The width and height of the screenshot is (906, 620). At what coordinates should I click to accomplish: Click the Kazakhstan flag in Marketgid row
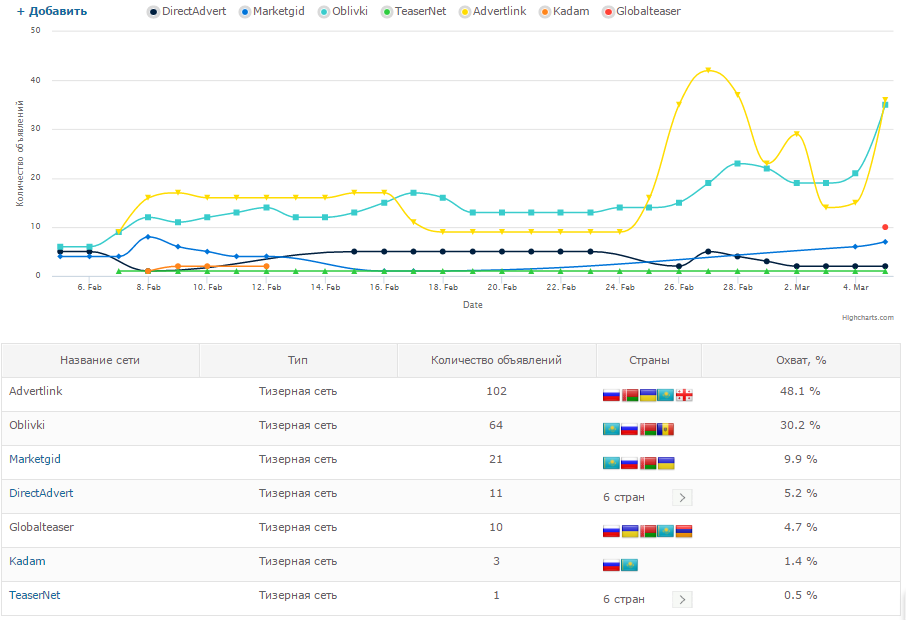click(611, 463)
